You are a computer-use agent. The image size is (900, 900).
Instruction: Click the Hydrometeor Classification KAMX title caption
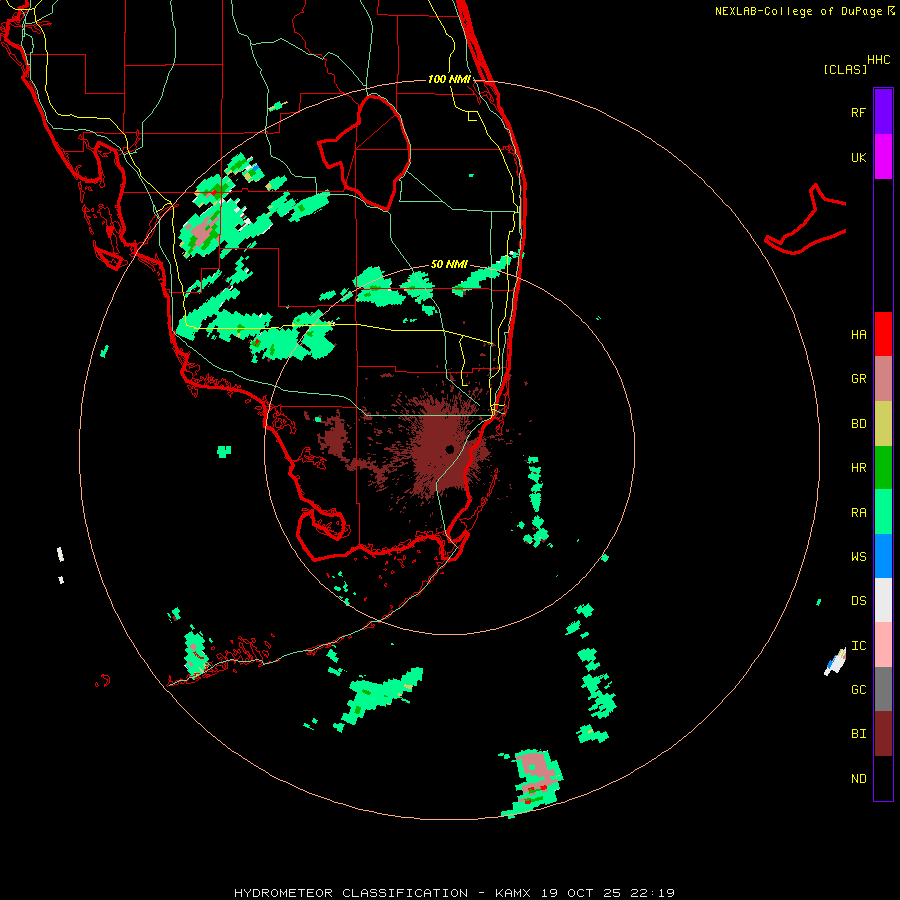pyautogui.click(x=454, y=893)
